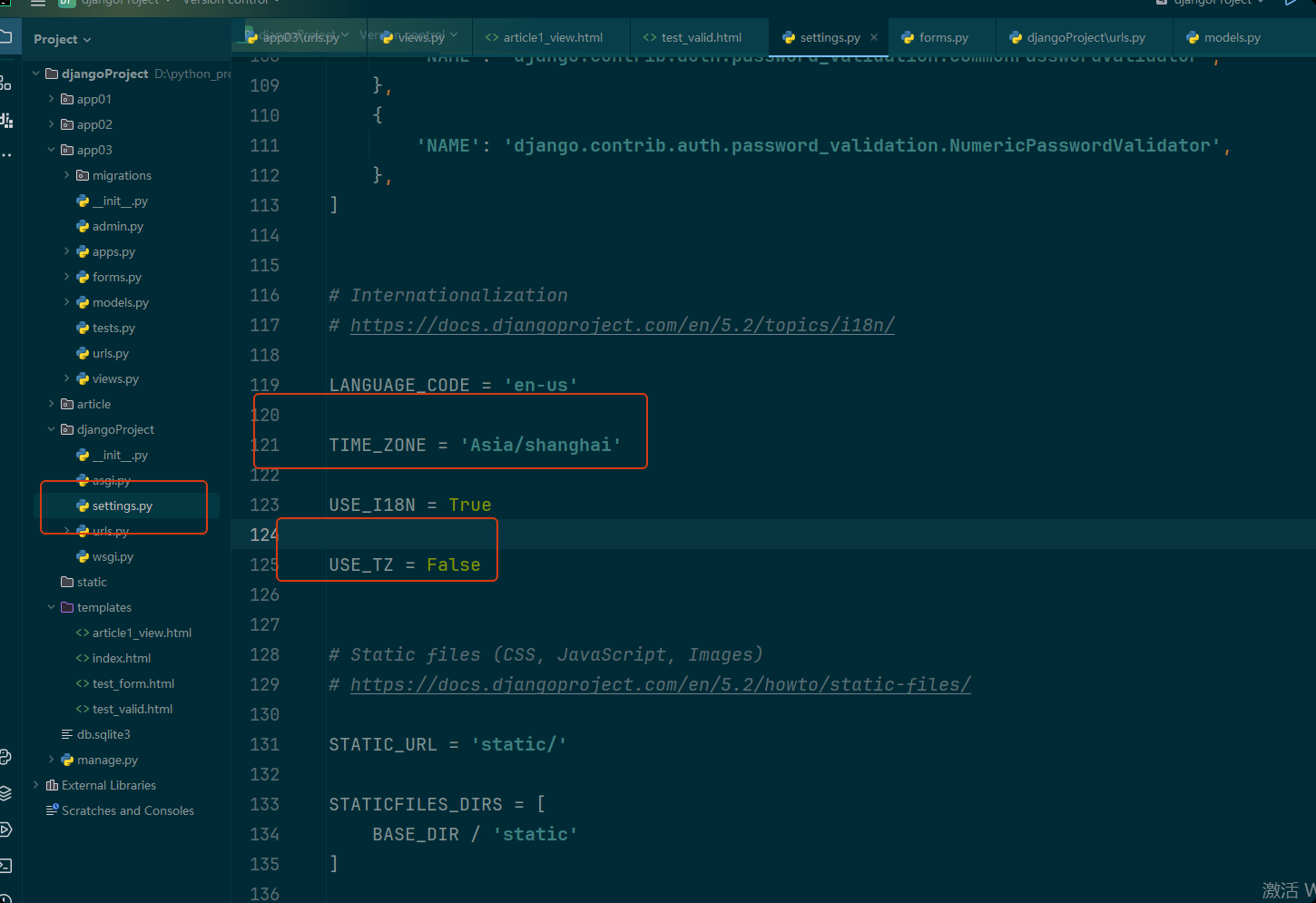Expand the migrations folder

click(67, 175)
